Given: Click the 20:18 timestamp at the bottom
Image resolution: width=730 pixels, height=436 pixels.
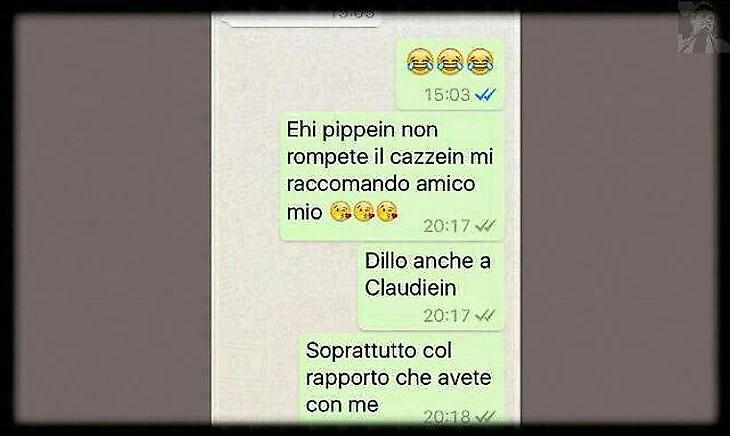Looking at the screenshot, I should pyautogui.click(x=447, y=416).
